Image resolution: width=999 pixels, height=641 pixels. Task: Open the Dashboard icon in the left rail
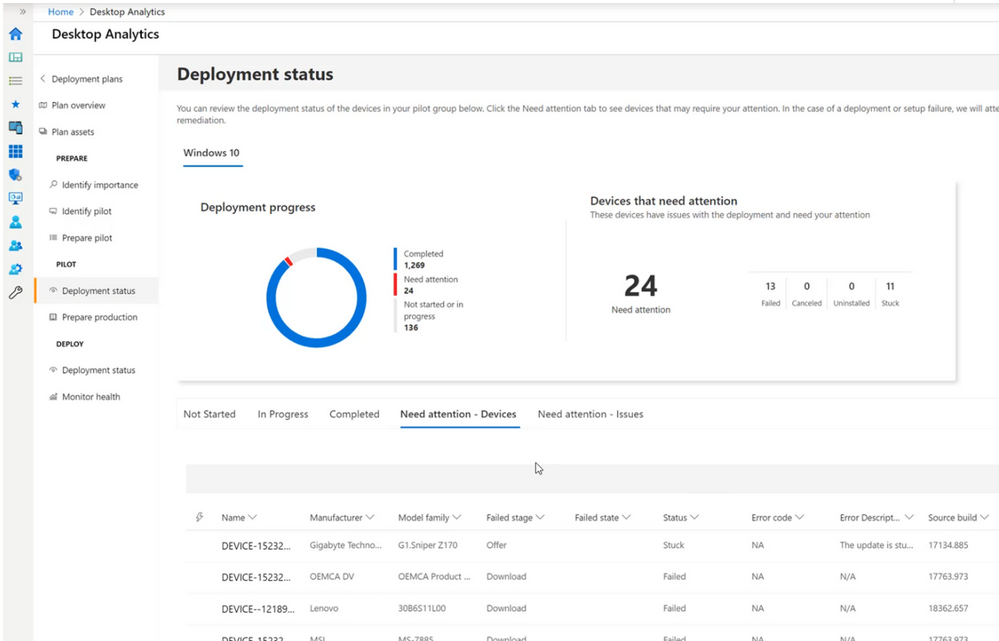point(13,57)
